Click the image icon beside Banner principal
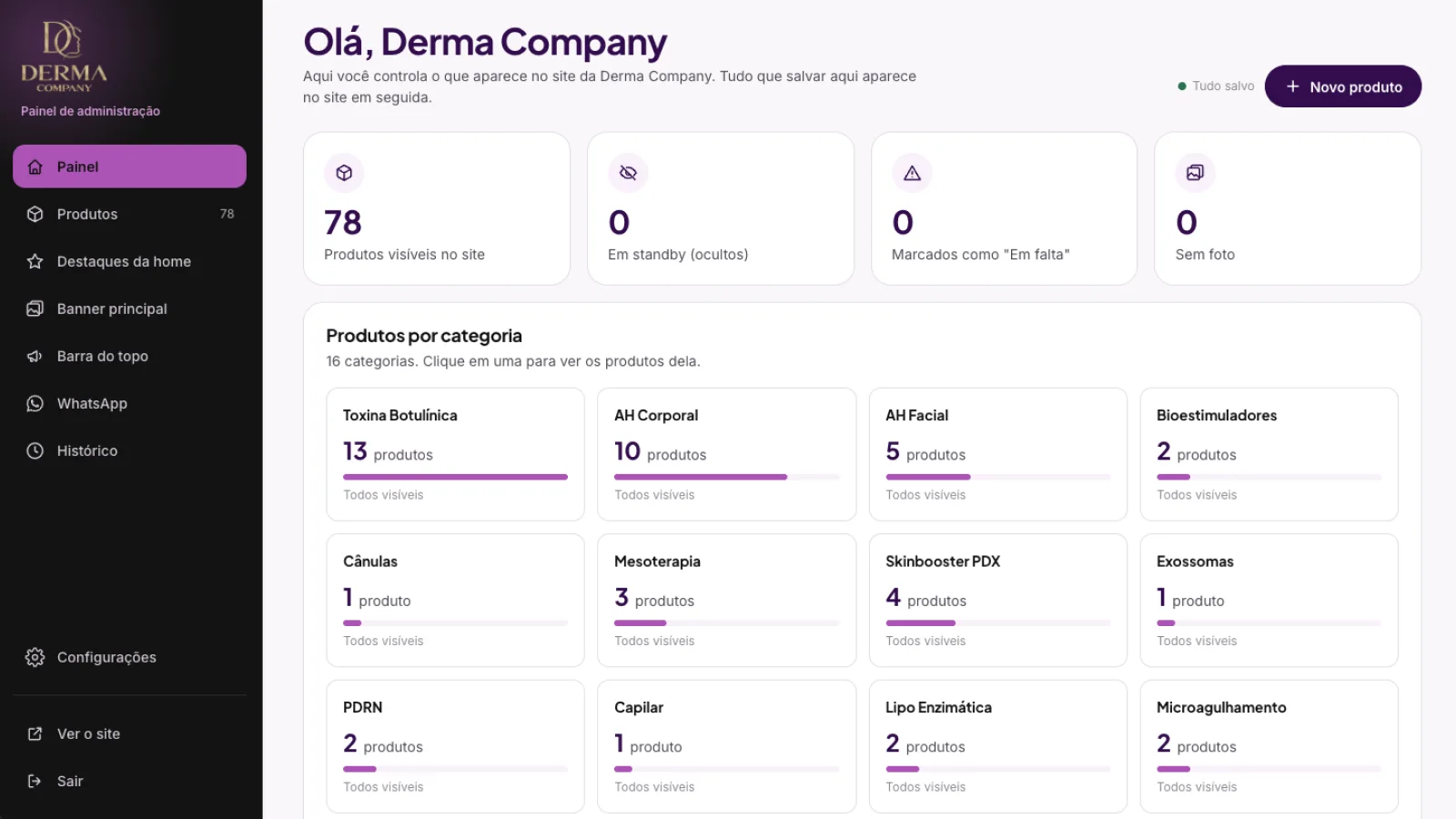Image resolution: width=1456 pixels, height=819 pixels. [35, 308]
